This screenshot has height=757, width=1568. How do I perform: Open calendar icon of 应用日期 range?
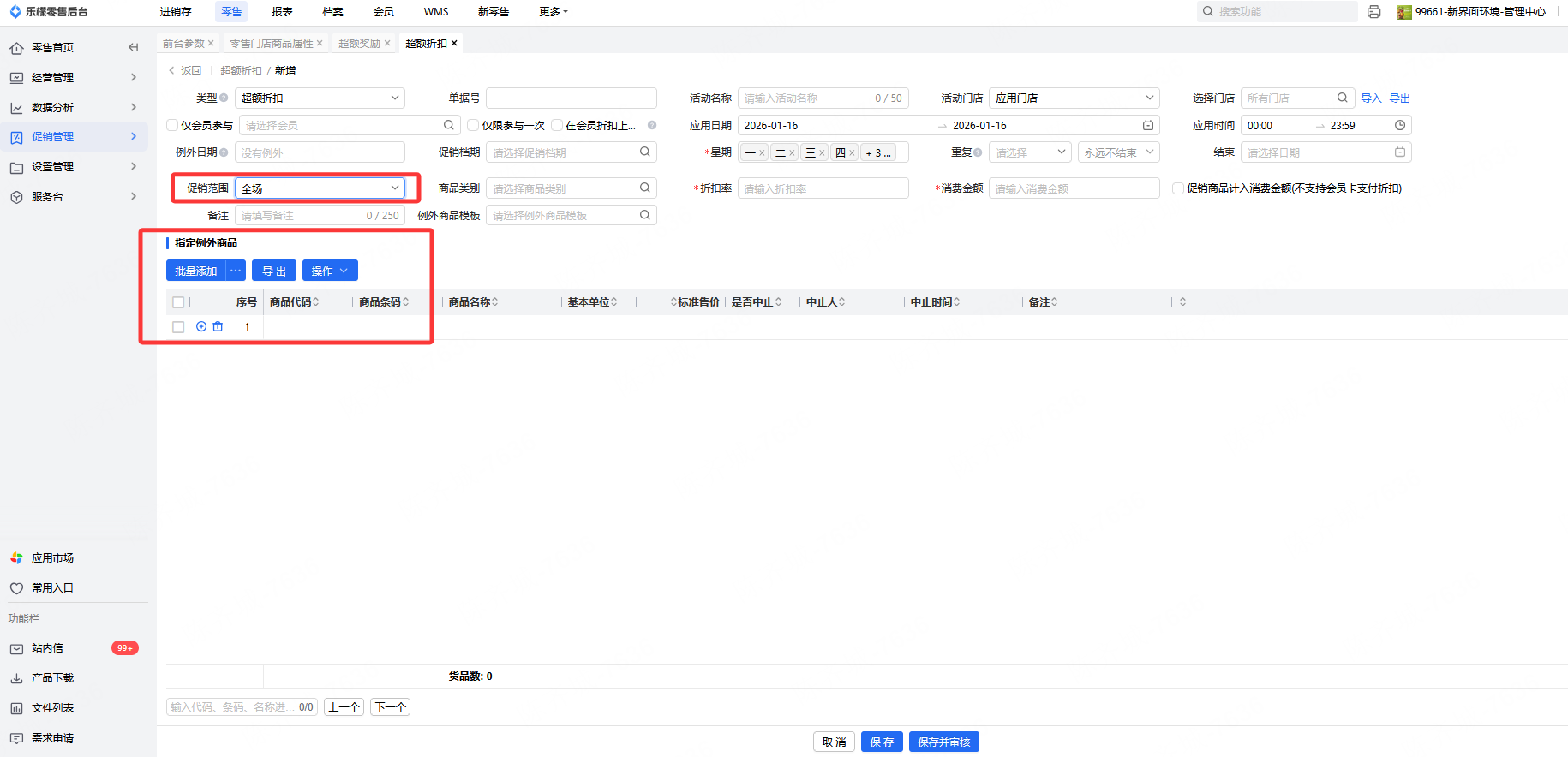point(1148,125)
